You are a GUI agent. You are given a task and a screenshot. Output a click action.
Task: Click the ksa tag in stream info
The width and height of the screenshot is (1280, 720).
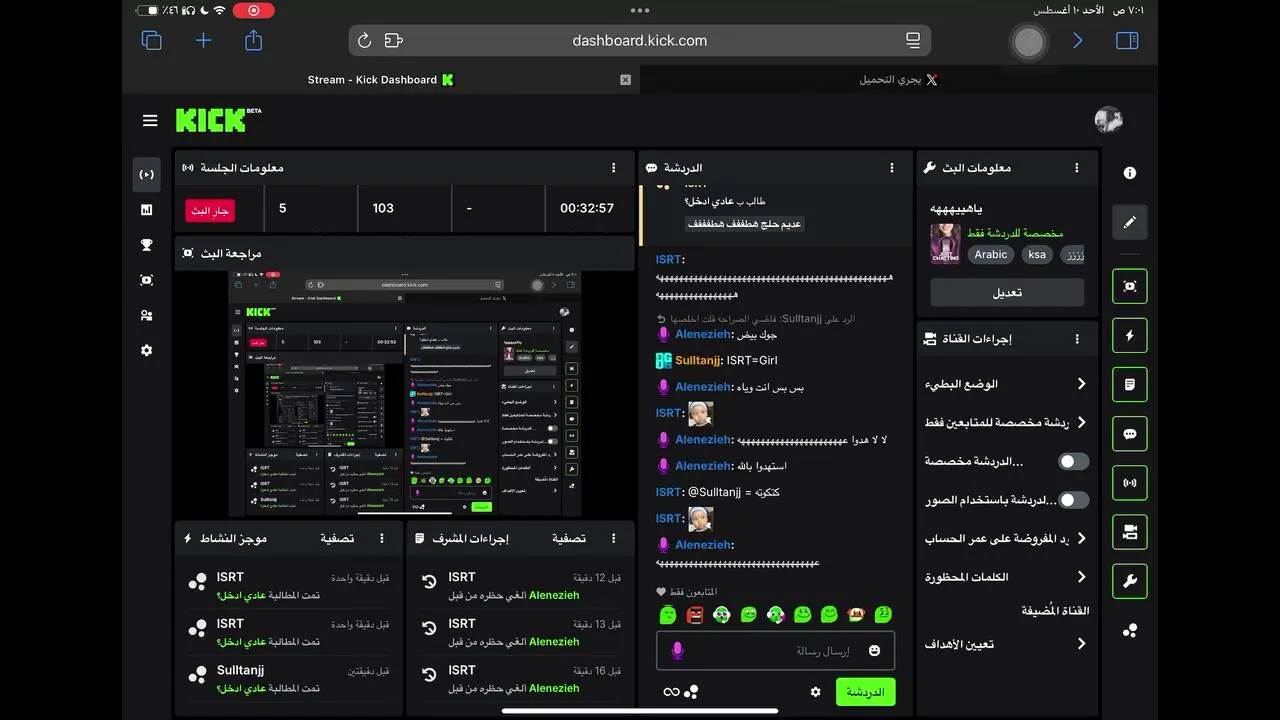pos(1037,254)
